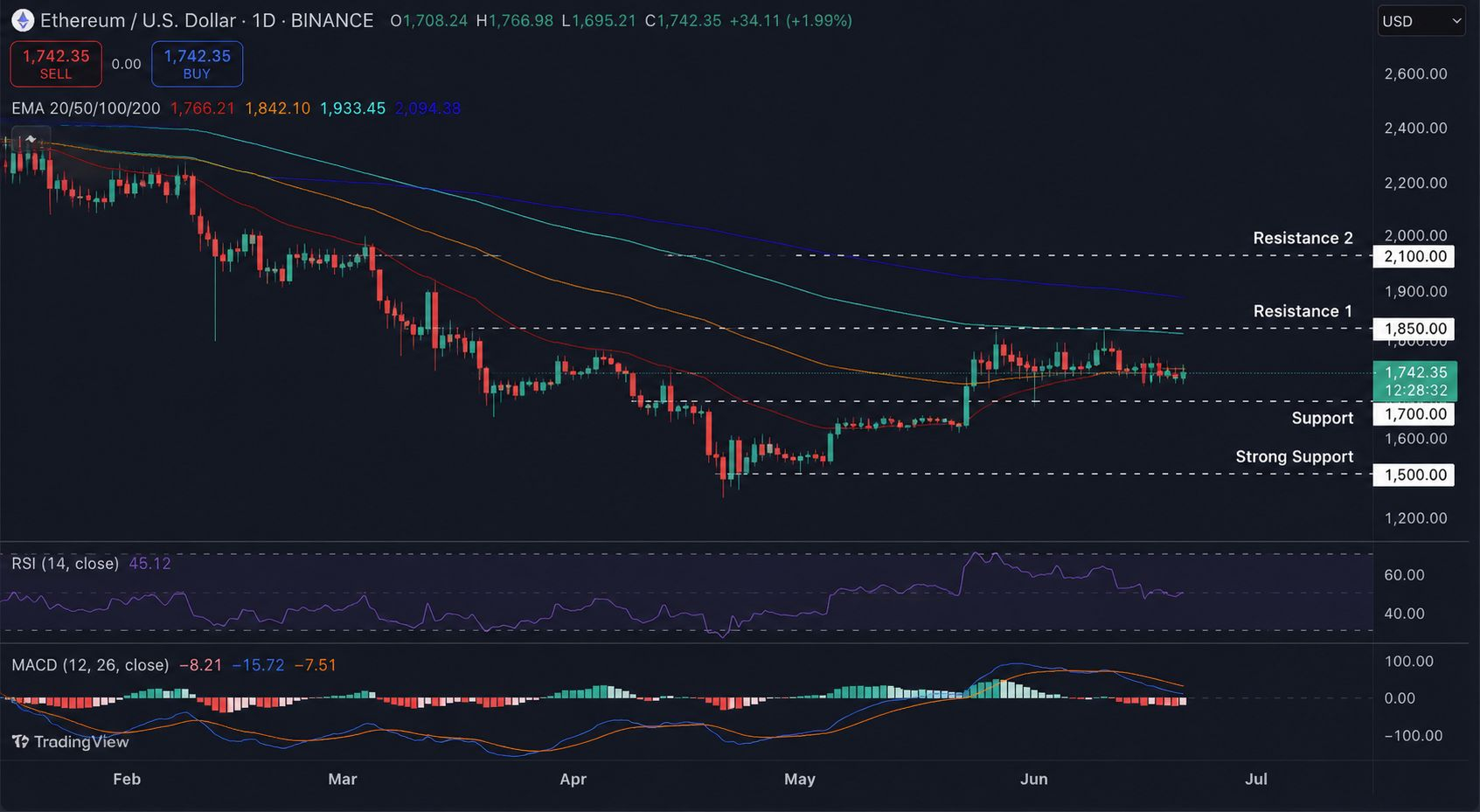
Task: Click the 2,200.00 price axis label
Action: coord(1416,183)
